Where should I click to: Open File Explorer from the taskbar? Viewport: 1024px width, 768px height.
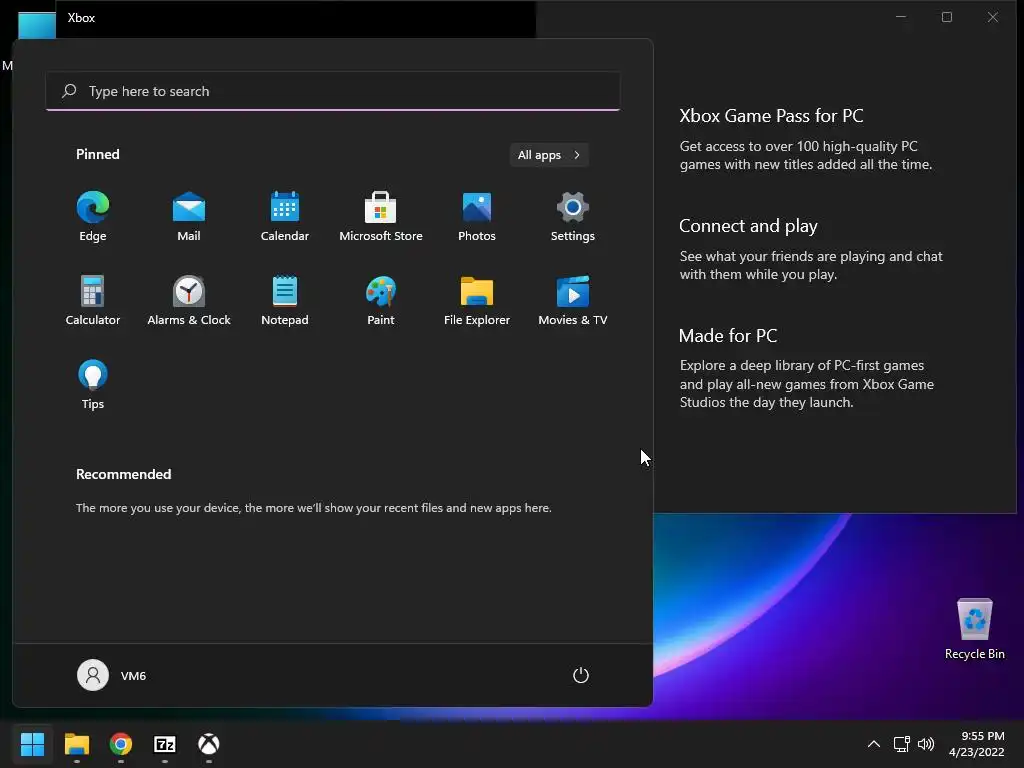click(76, 744)
